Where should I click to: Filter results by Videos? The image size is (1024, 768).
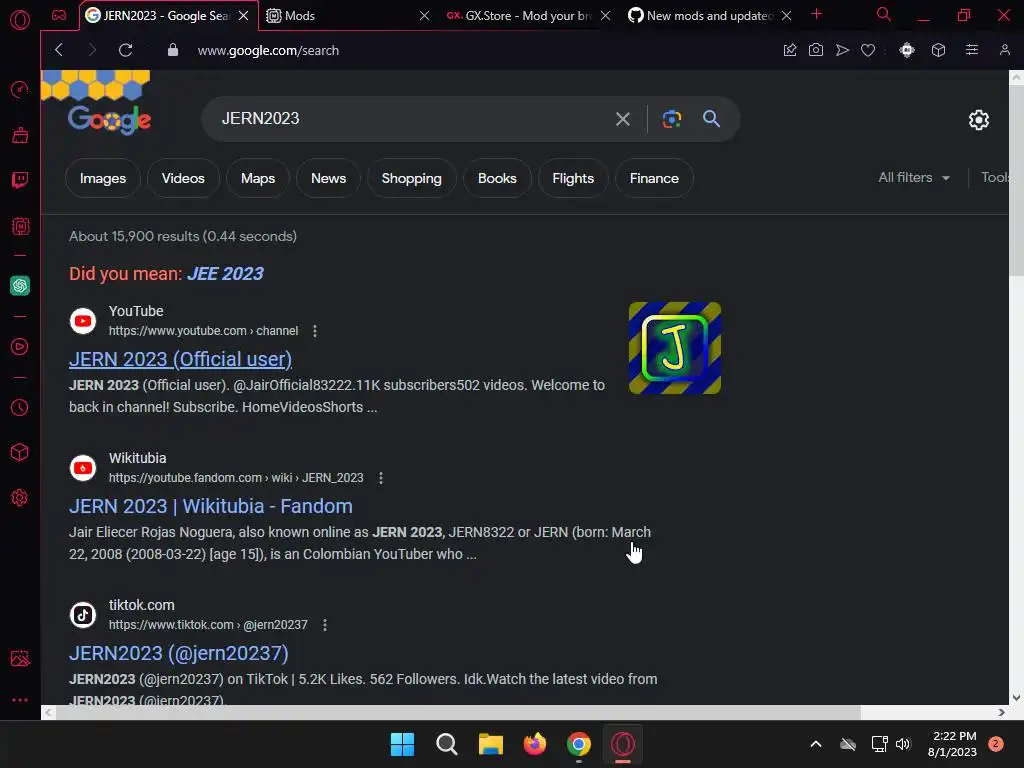coord(183,178)
